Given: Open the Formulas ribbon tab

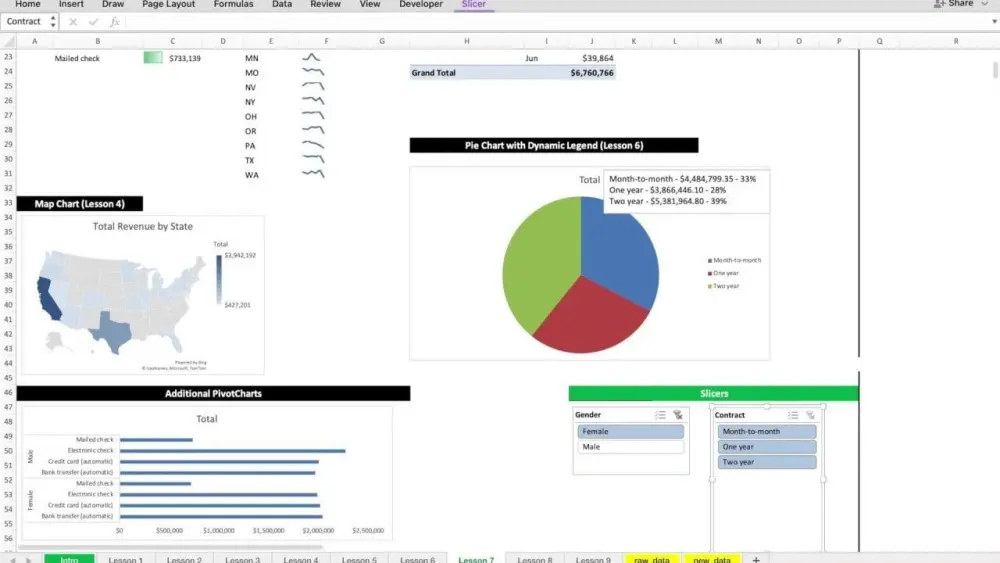Looking at the screenshot, I should (x=233, y=4).
